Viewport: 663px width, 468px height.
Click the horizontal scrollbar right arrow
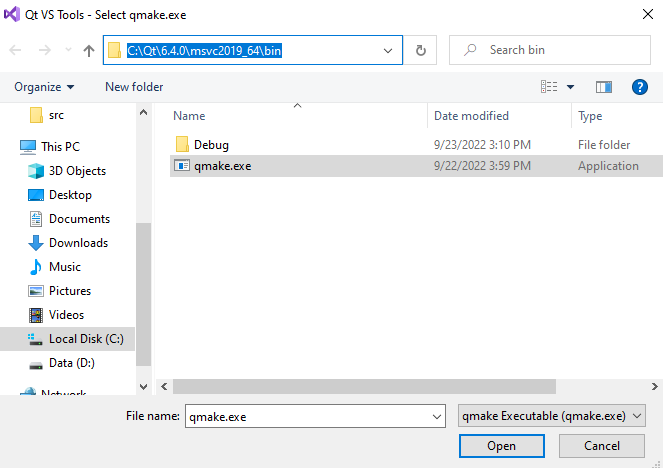pos(655,386)
